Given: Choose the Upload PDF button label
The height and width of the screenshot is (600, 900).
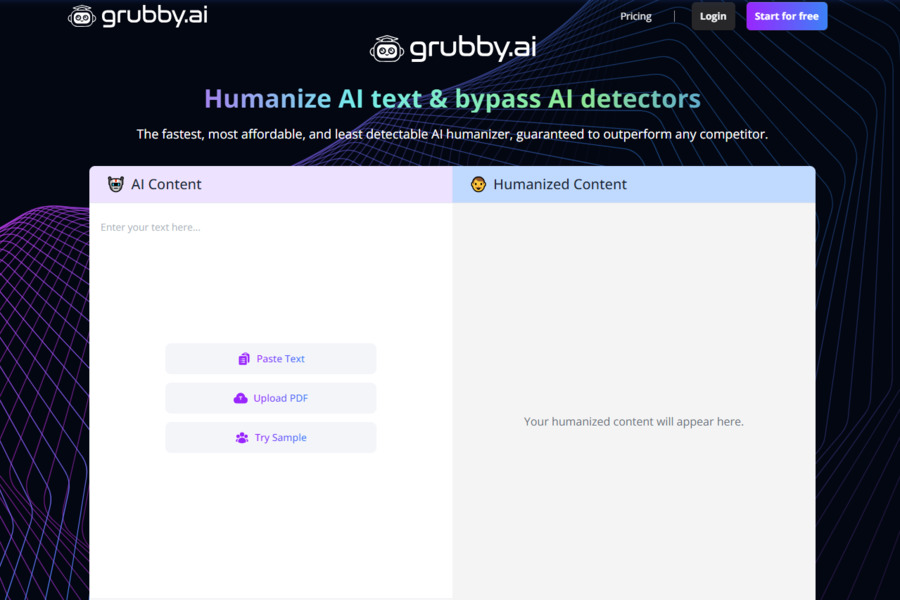Looking at the screenshot, I should pyautogui.click(x=280, y=398).
